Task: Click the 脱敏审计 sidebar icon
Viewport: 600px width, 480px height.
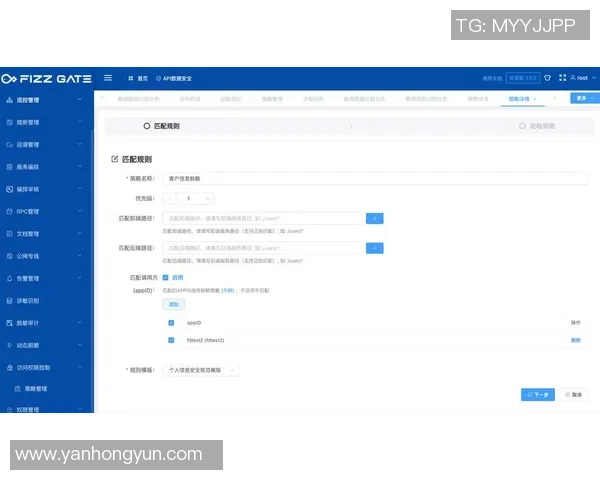Action: click(x=10, y=323)
